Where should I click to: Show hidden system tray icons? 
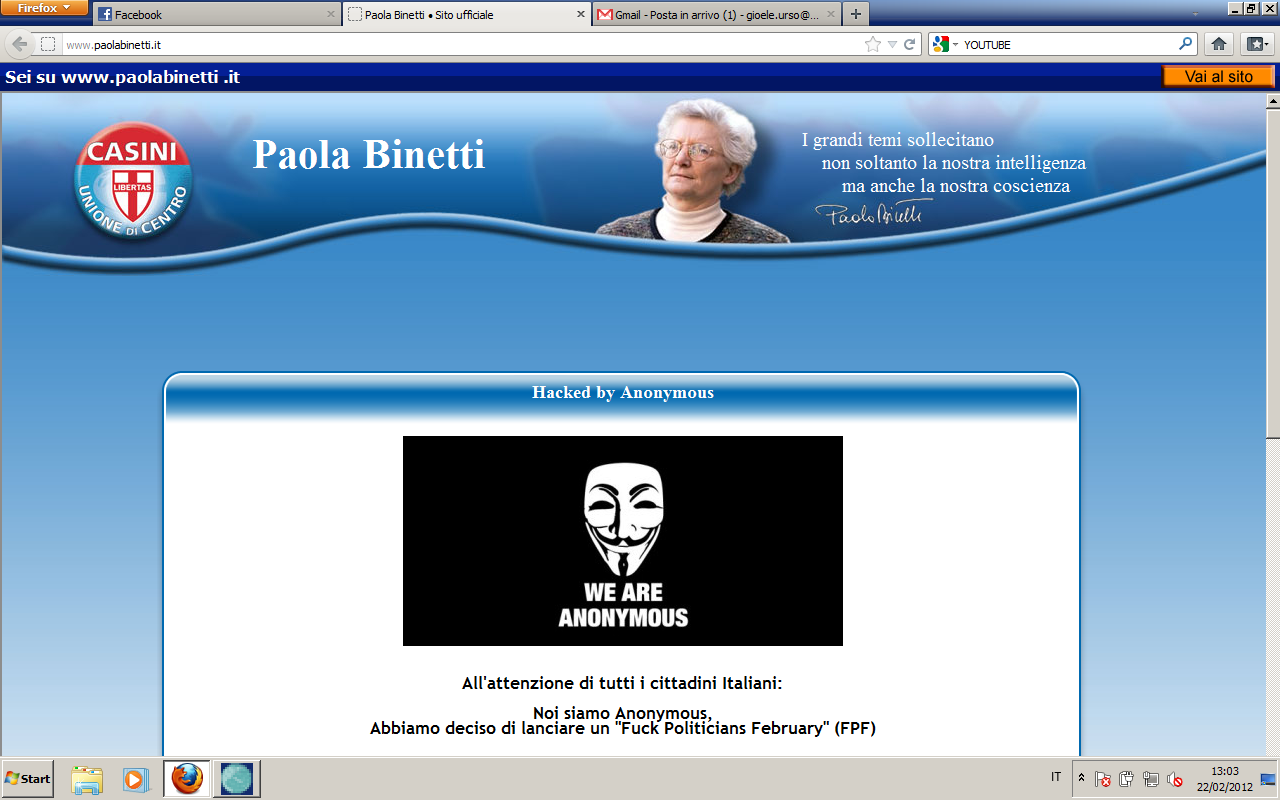coord(1081,778)
